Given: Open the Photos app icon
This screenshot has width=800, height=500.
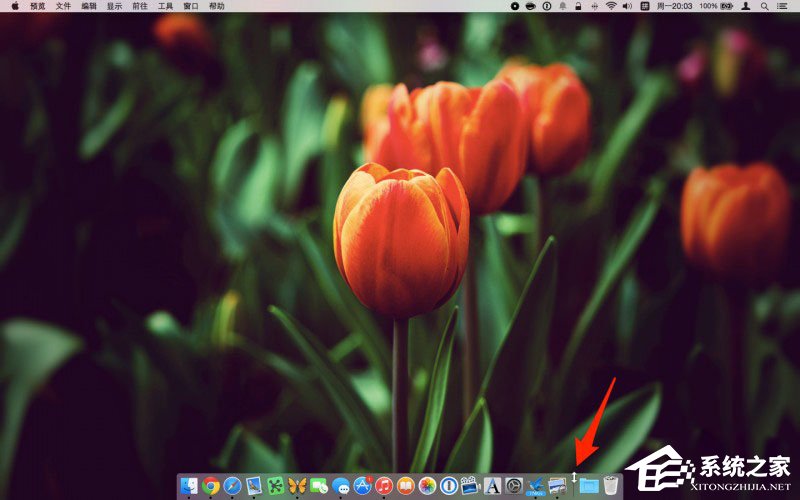Looking at the screenshot, I should (x=427, y=486).
